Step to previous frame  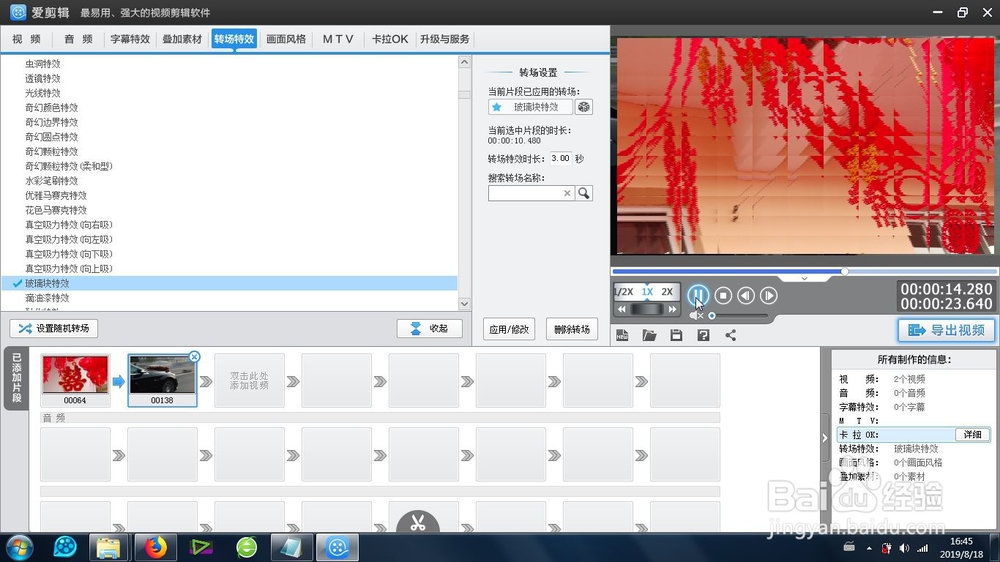pos(746,295)
